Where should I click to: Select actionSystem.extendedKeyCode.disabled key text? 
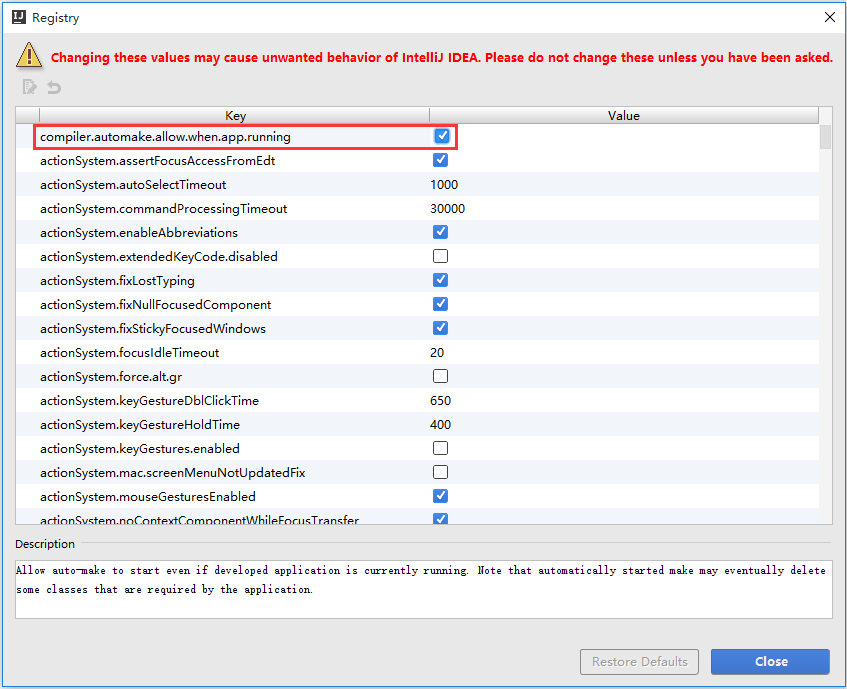tap(159, 256)
